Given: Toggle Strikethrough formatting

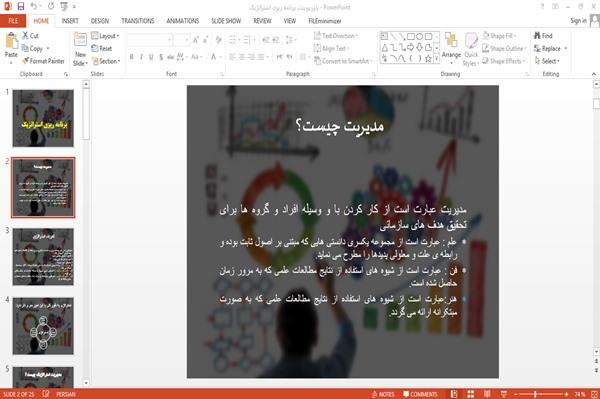Looking at the screenshot, I should (x=170, y=57).
